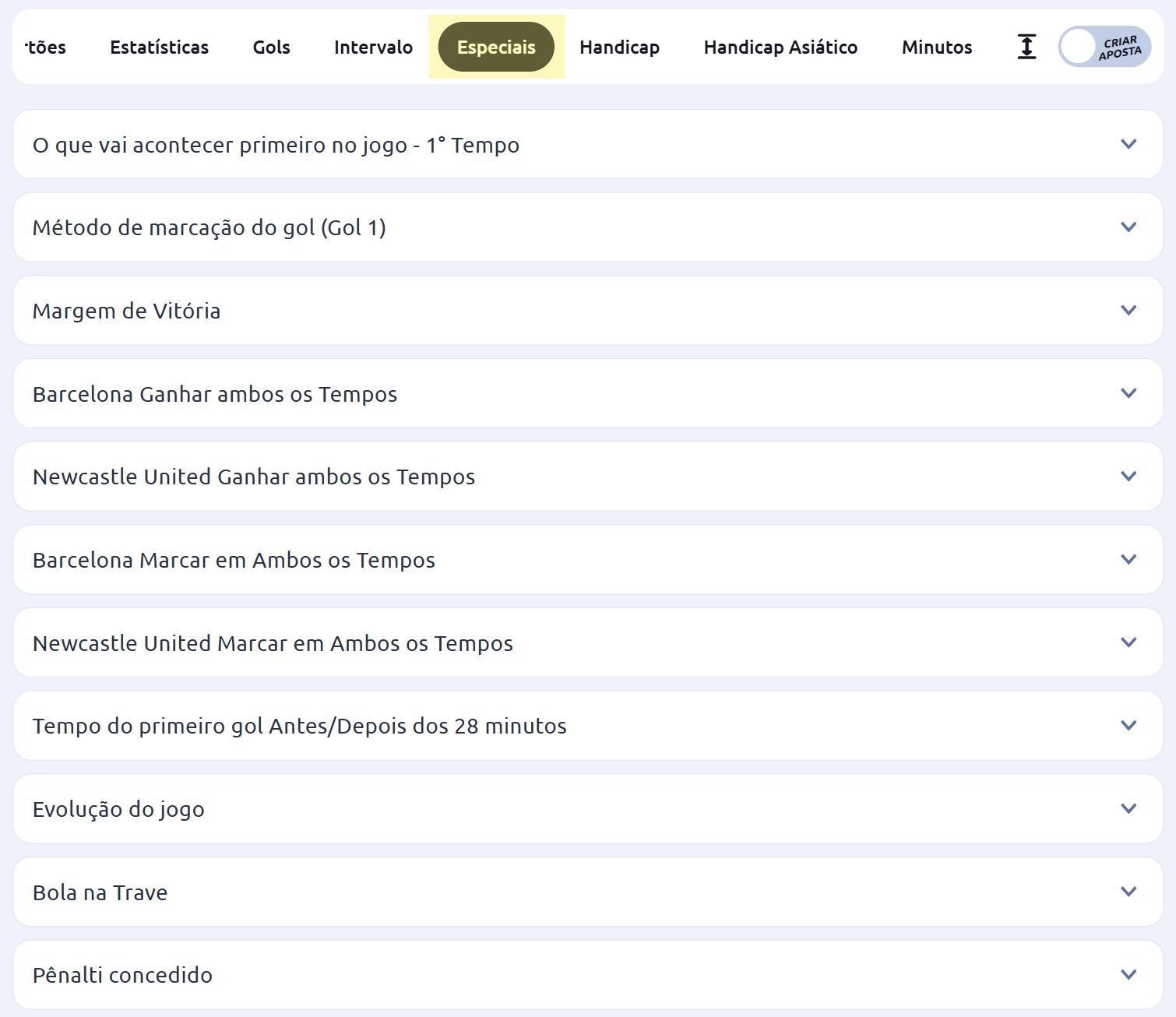Select the Intervalo tab
The image size is (1176, 1017).
373,48
